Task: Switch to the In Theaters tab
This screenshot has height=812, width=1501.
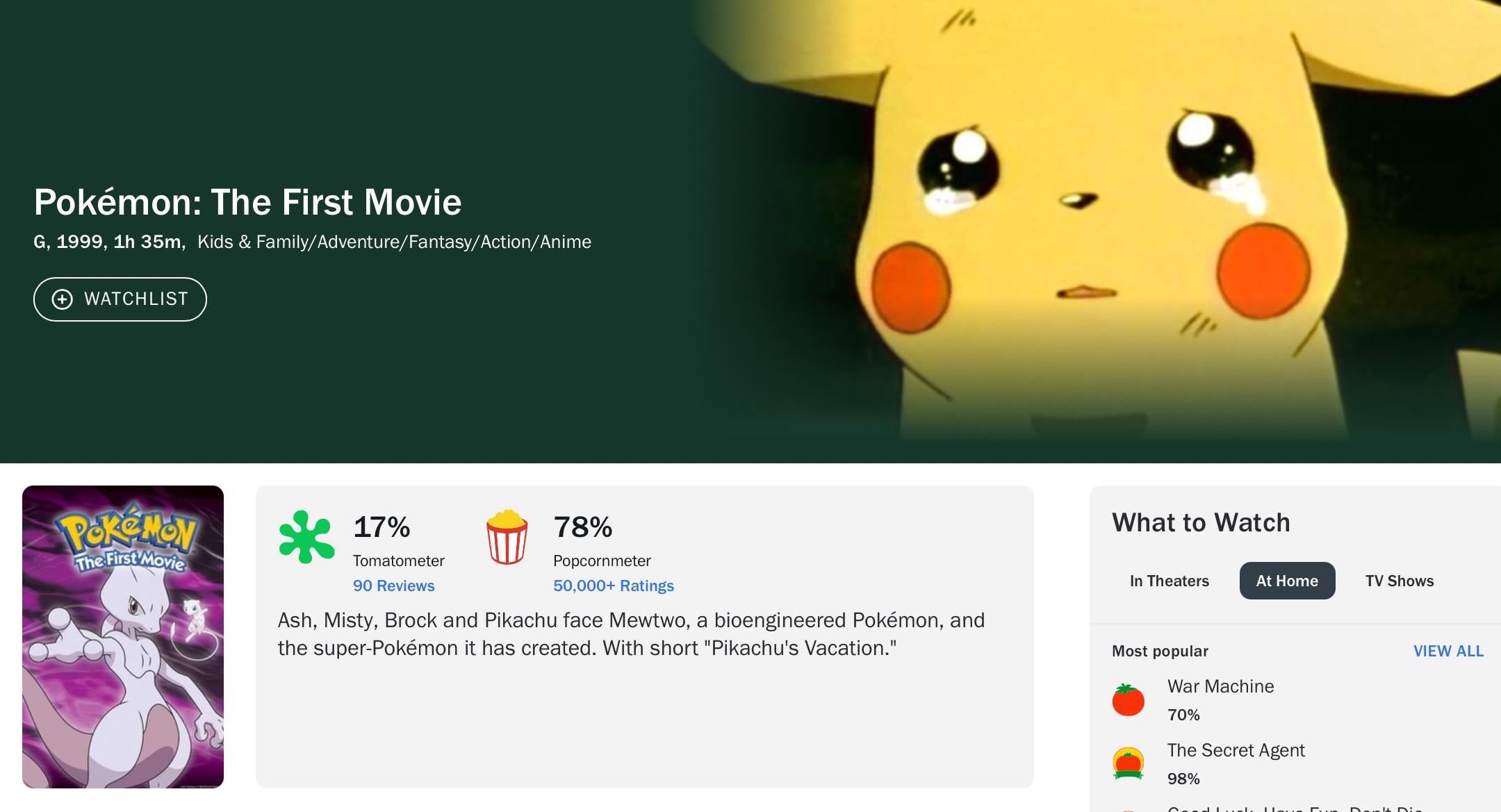Action: (1169, 581)
